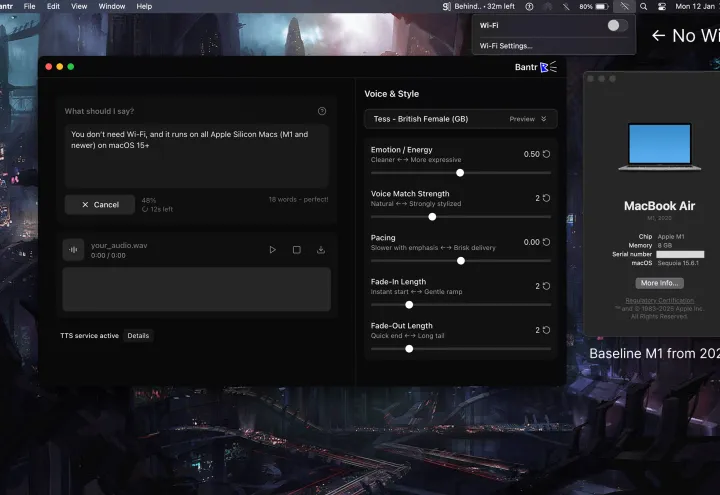
Task: Click the Apple M1 chip value
Action: point(670,236)
